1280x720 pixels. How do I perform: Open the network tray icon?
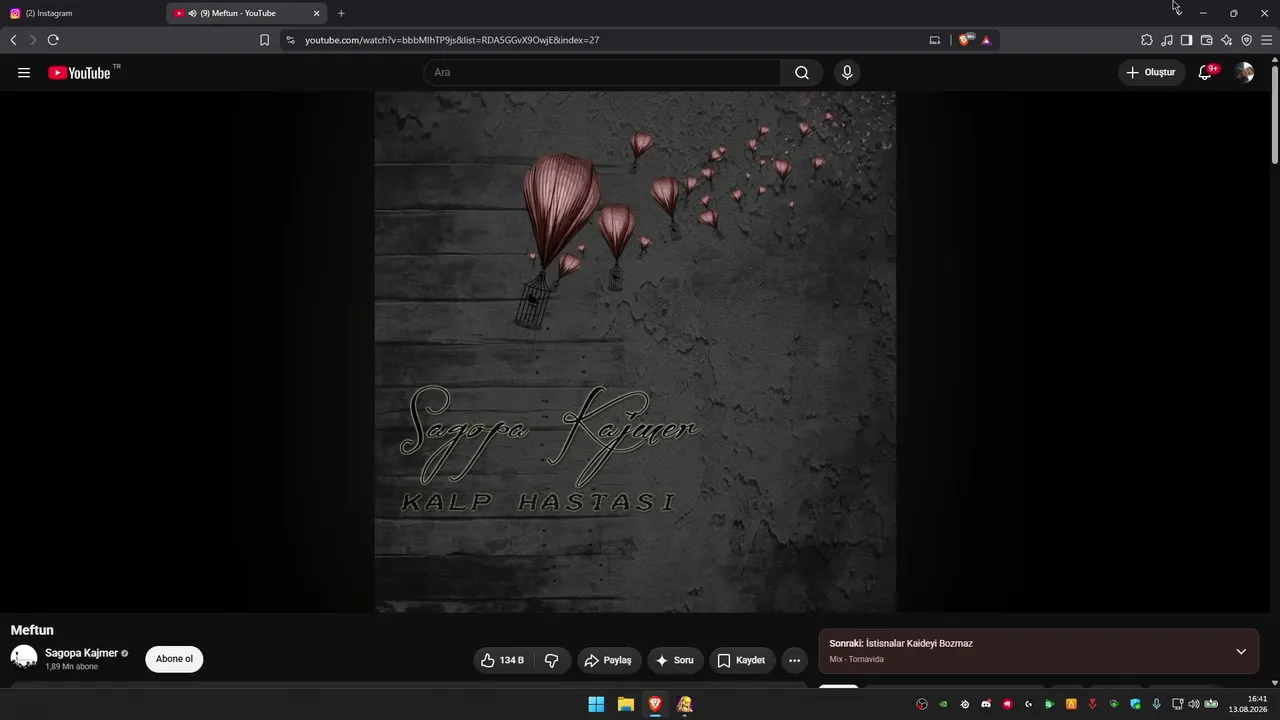pyautogui.click(x=1178, y=704)
